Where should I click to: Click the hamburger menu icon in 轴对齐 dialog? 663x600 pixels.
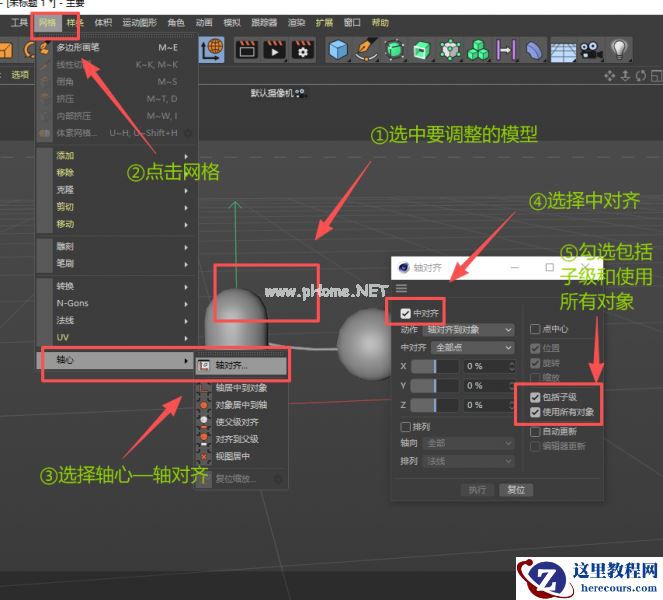402,288
